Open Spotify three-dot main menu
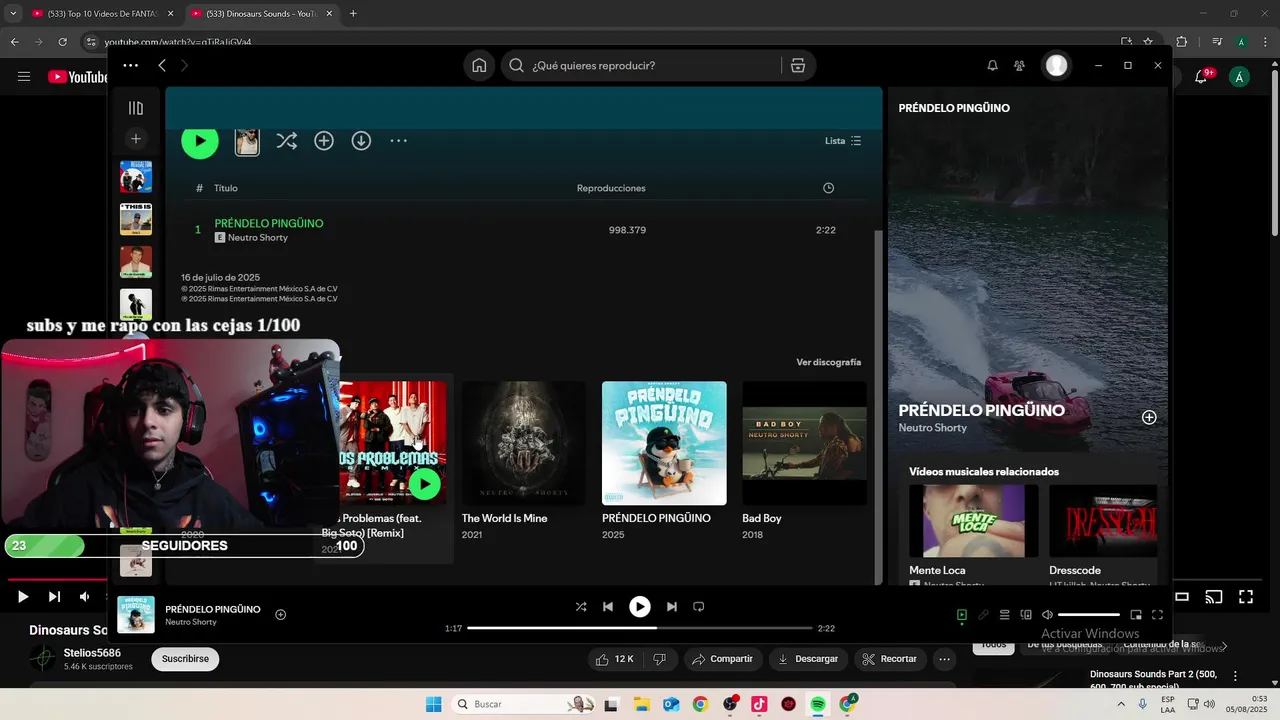The height and width of the screenshot is (720, 1280). (131, 65)
